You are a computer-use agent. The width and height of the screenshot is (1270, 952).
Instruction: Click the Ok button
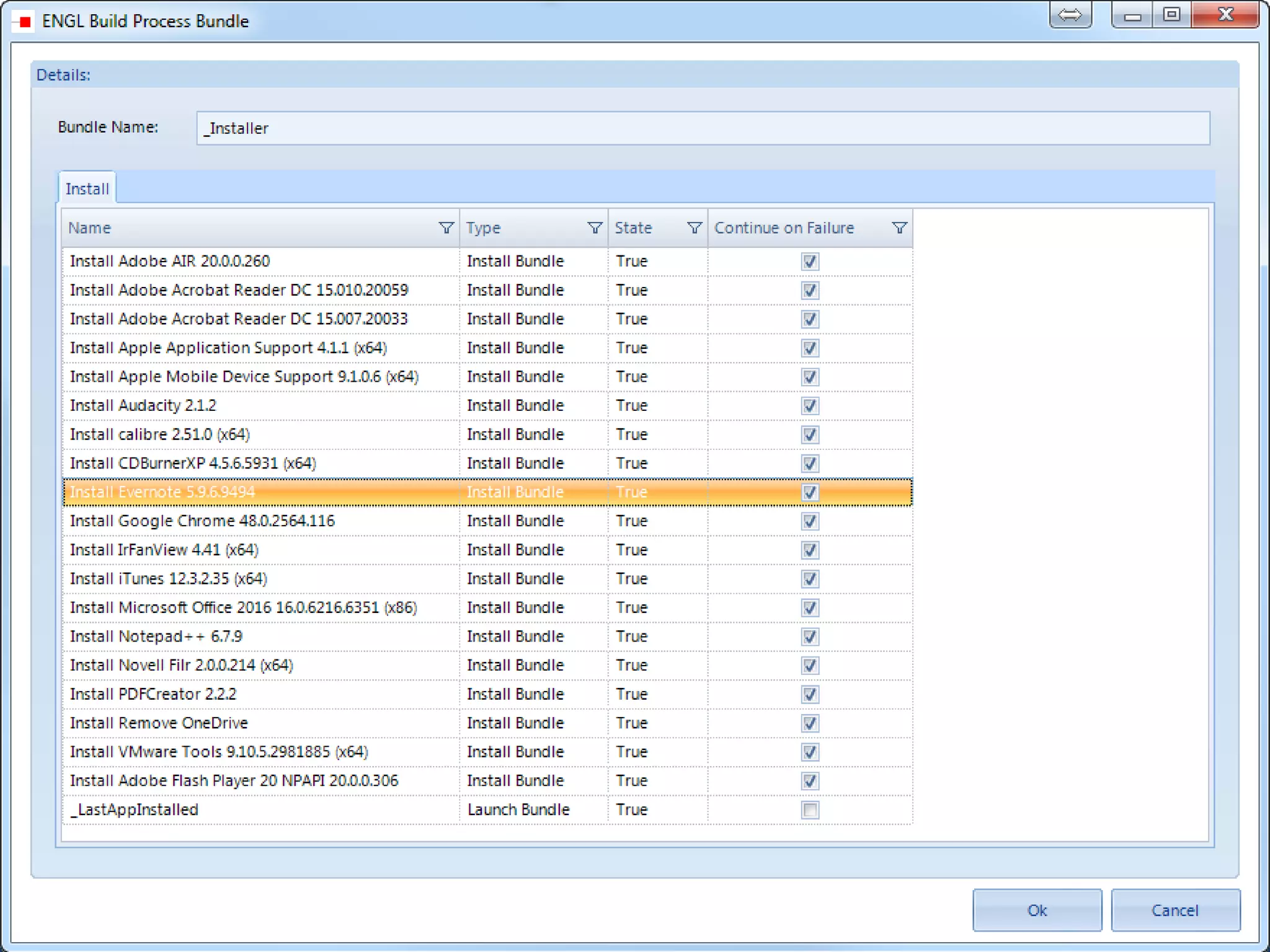click(x=1037, y=910)
